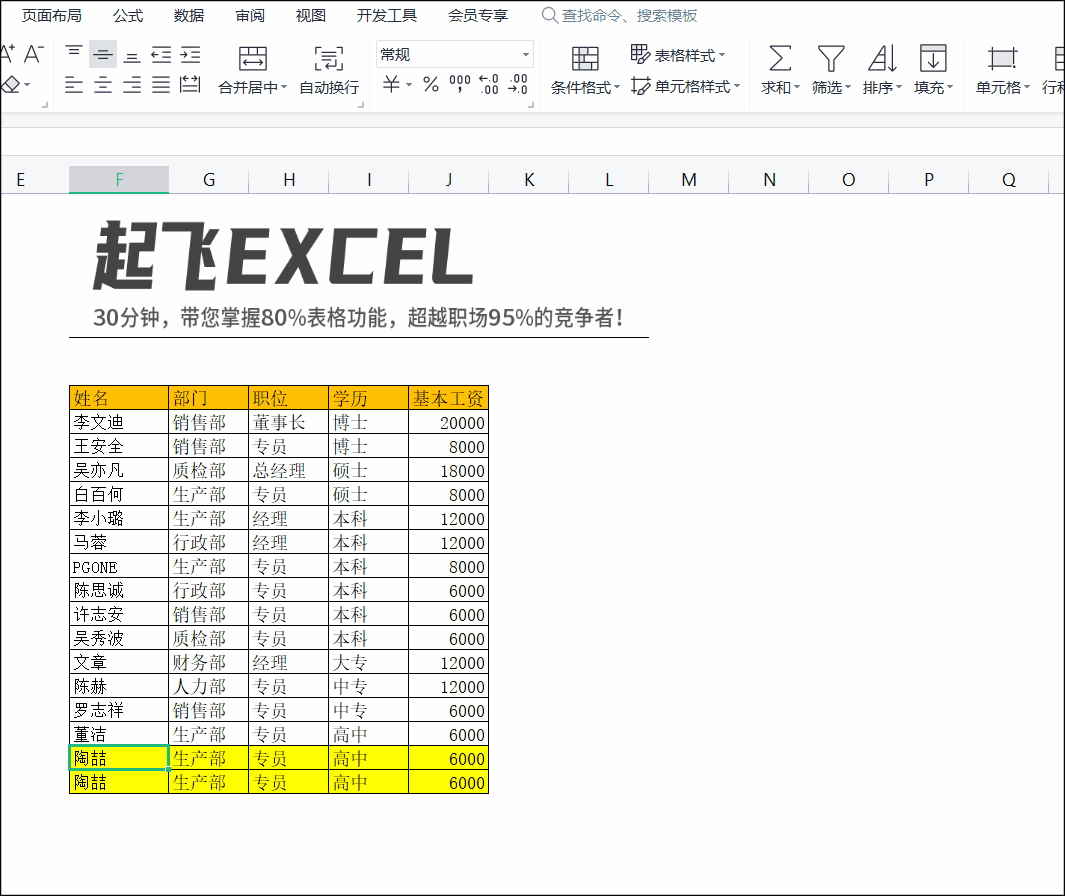Select the cell 董事长
This screenshot has height=896, width=1065.
point(289,422)
